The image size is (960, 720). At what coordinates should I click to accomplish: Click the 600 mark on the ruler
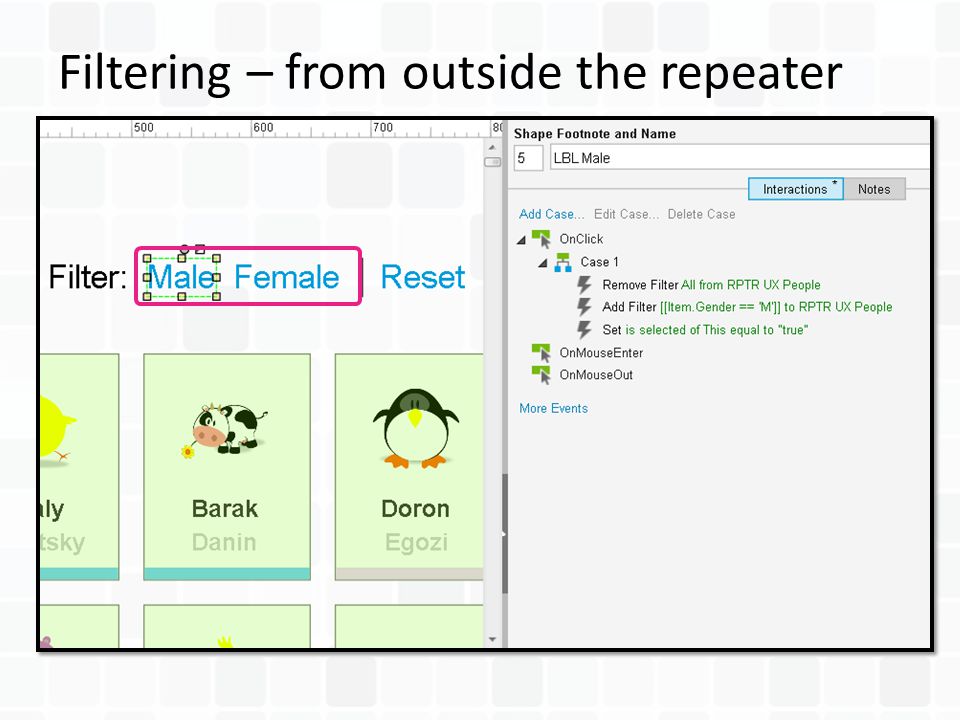pos(263,127)
